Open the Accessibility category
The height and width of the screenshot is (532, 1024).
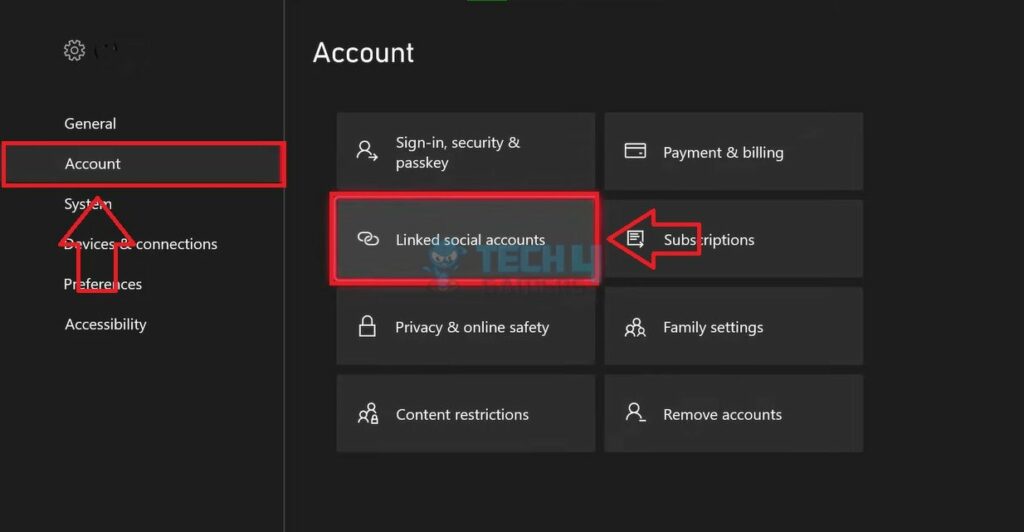point(105,324)
